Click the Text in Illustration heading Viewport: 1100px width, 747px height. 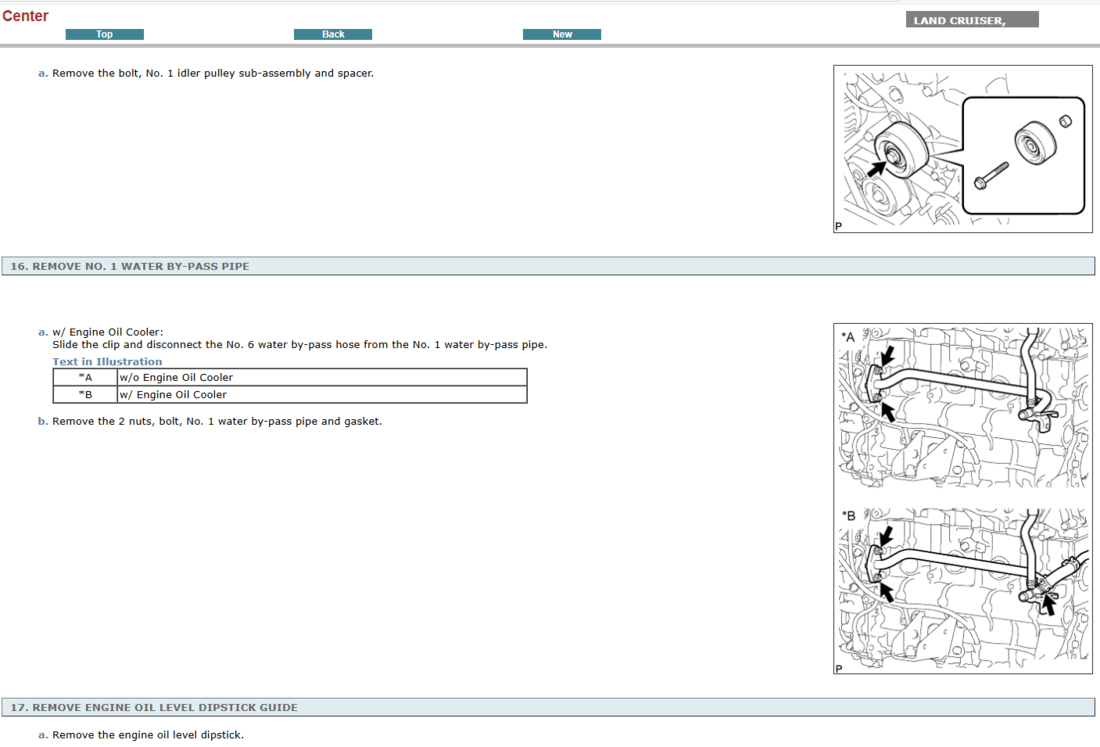107,362
